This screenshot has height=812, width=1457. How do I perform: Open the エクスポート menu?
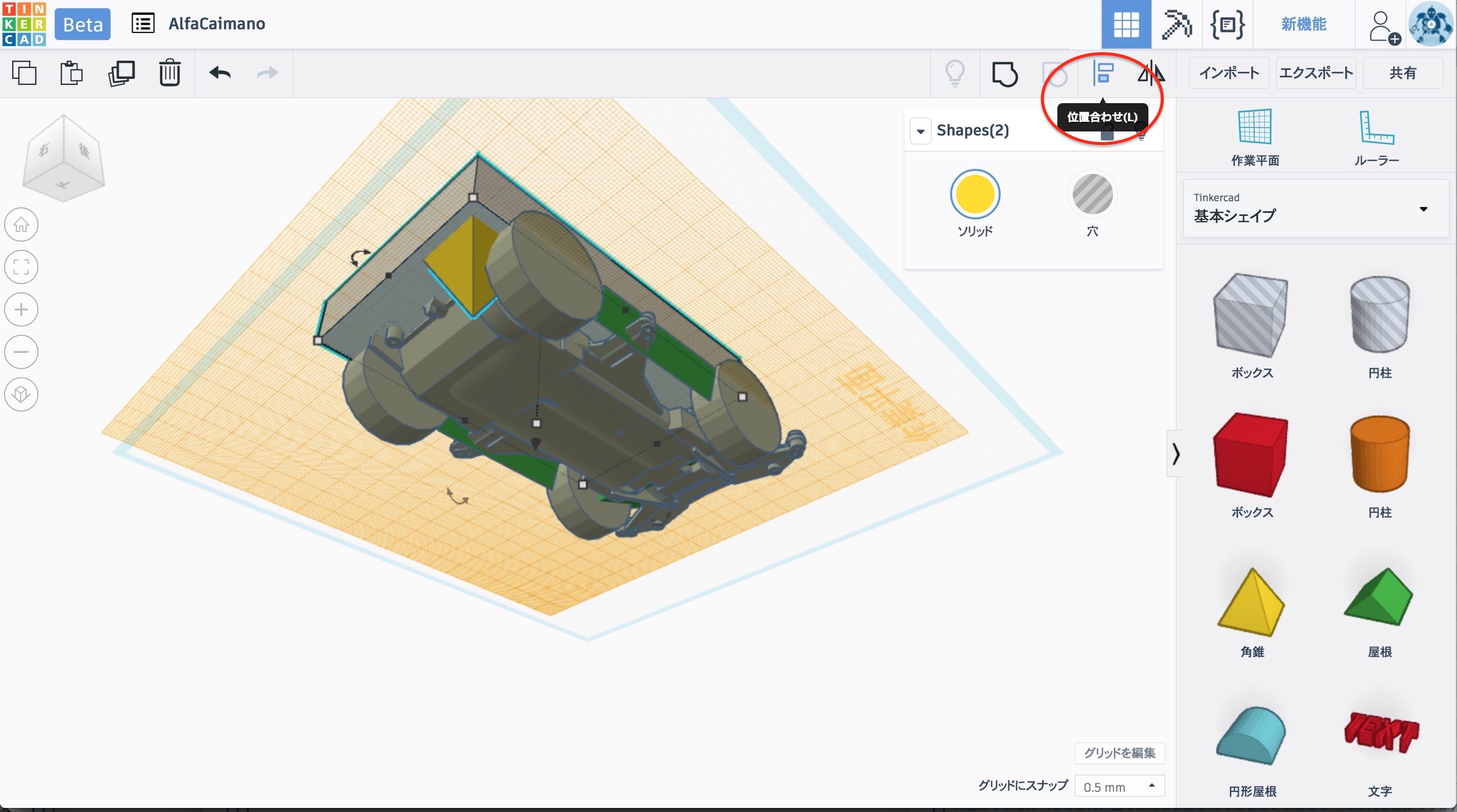[1315, 73]
